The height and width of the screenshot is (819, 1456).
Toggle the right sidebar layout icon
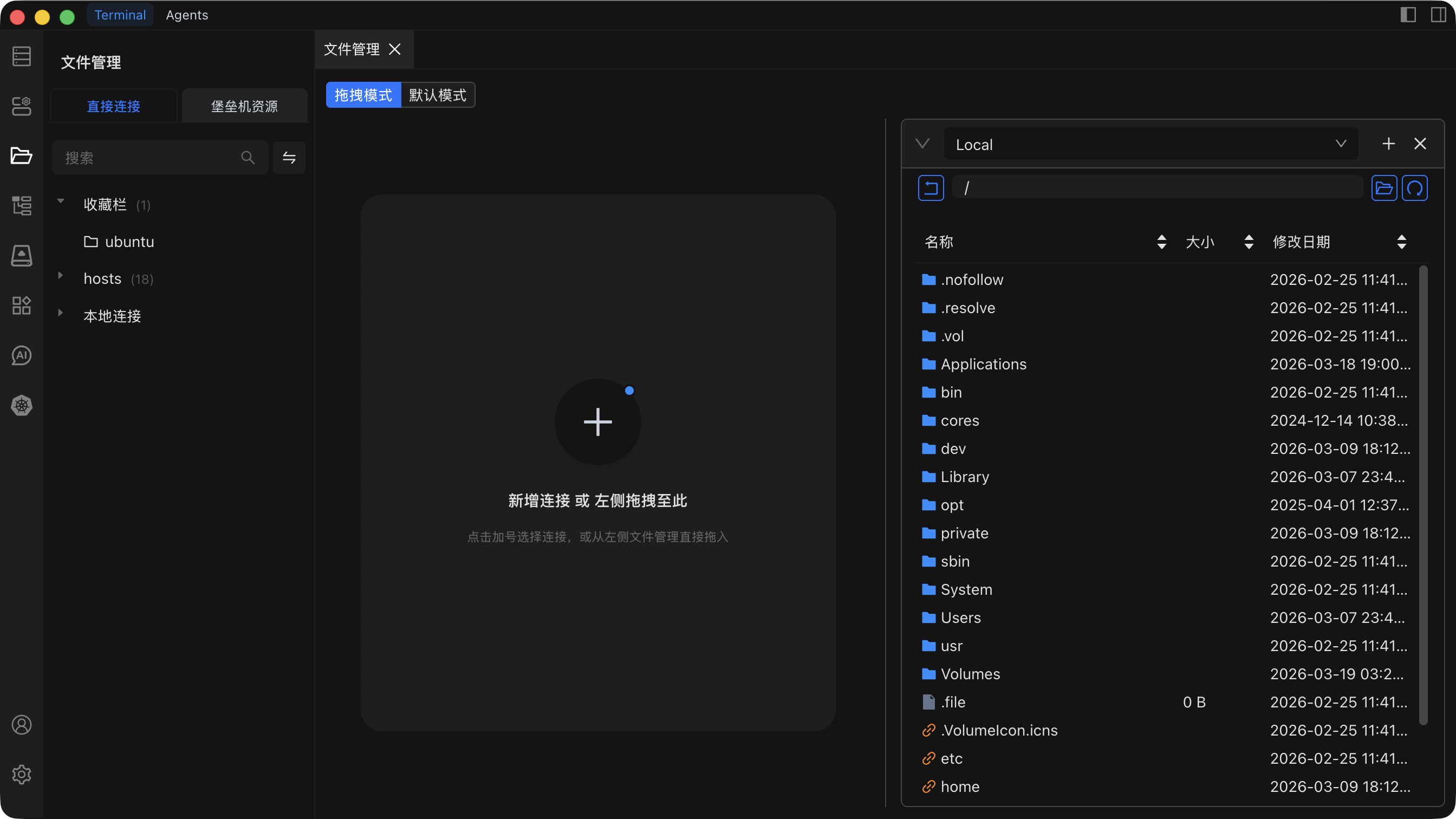(x=1438, y=15)
